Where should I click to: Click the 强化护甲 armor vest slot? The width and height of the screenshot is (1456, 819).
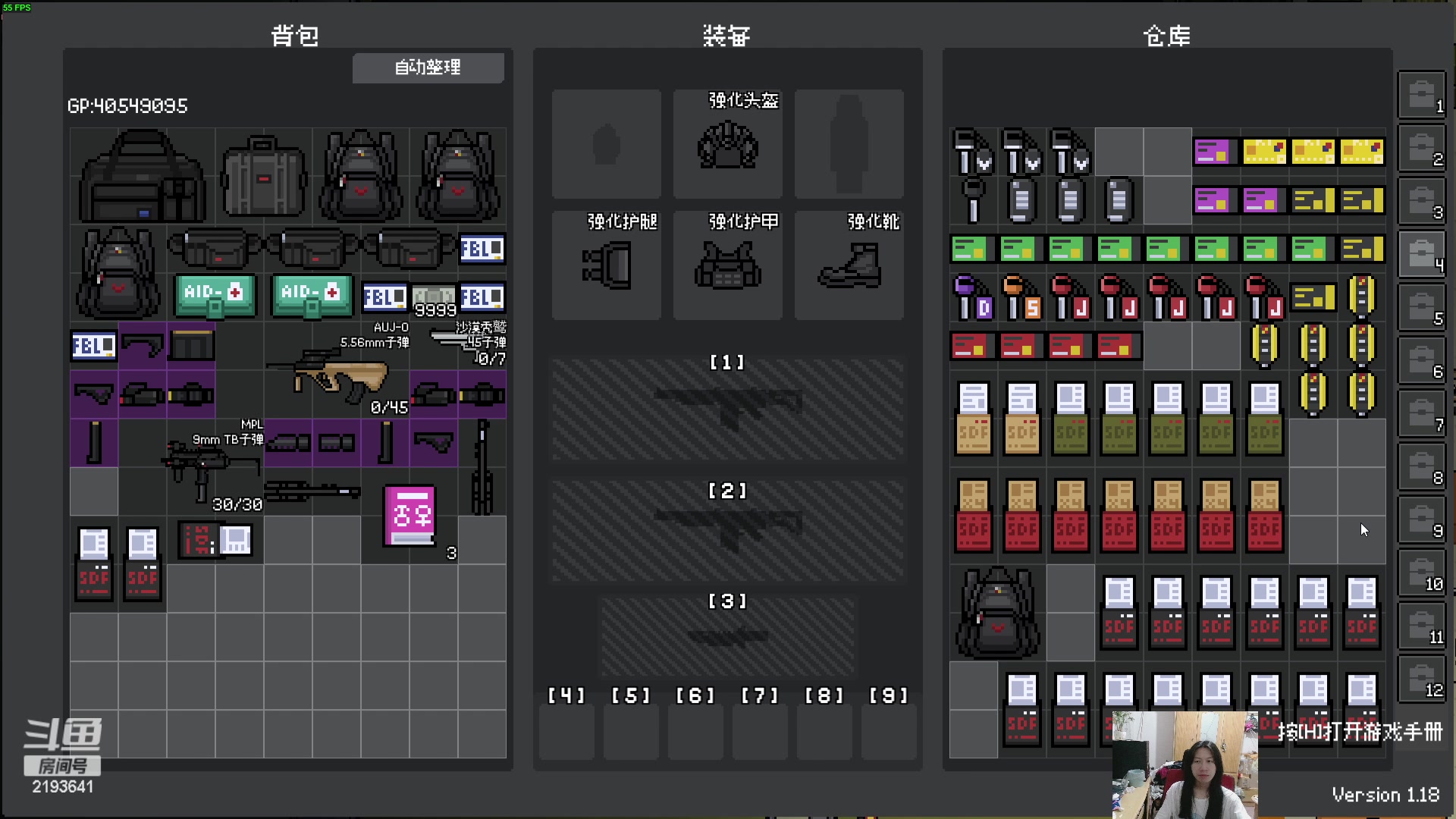click(x=727, y=265)
